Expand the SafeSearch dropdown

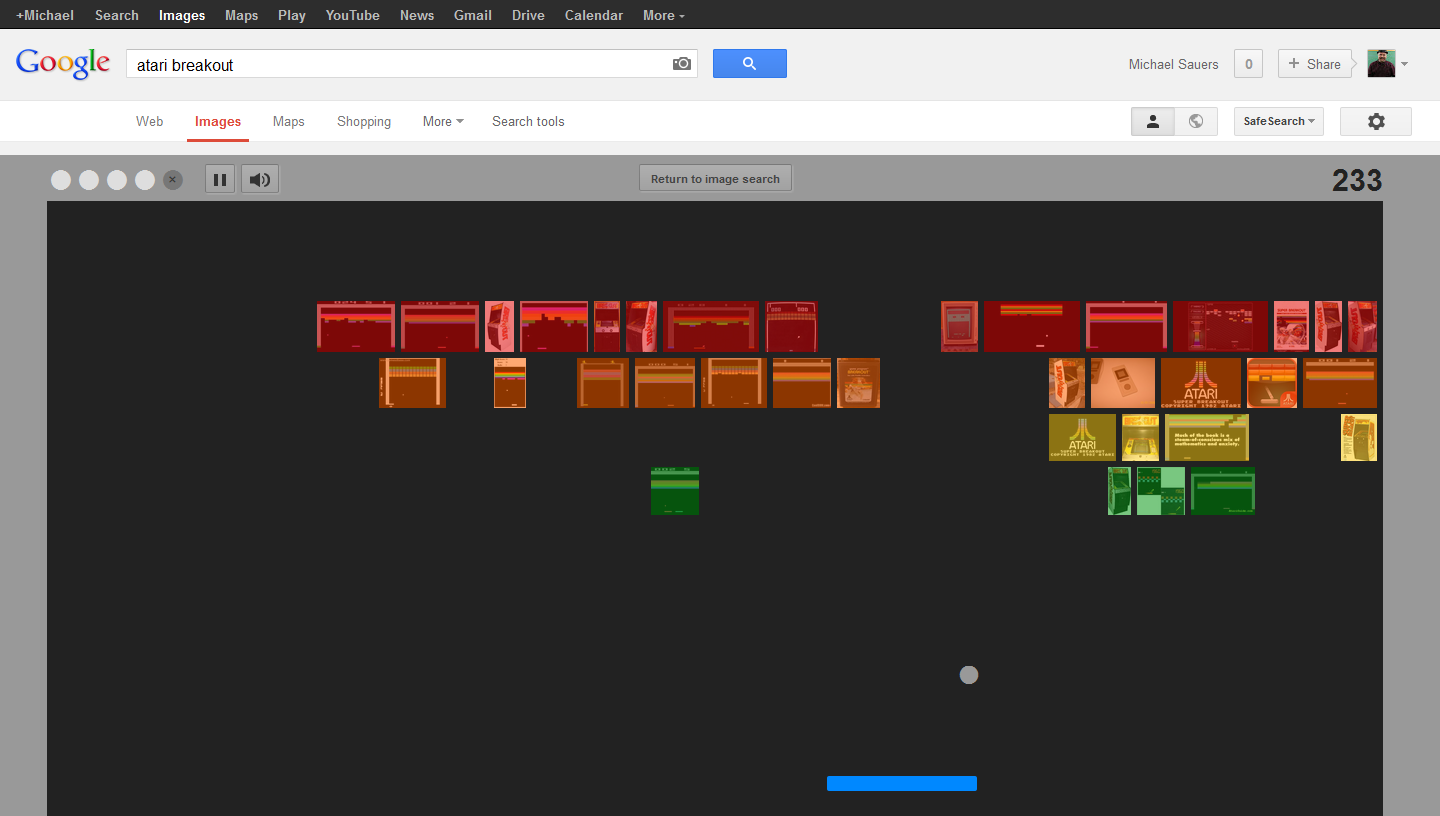[x=1278, y=121]
